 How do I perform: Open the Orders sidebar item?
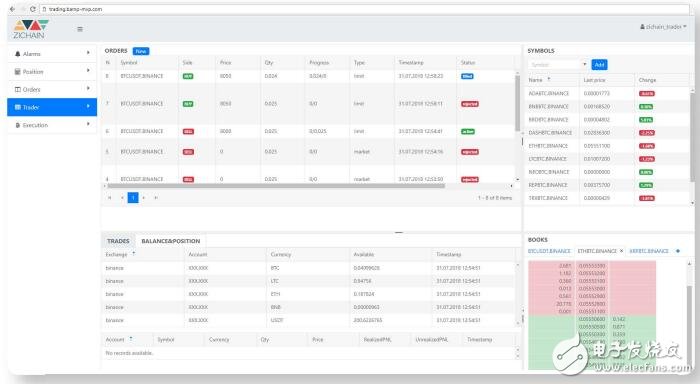coord(52,89)
